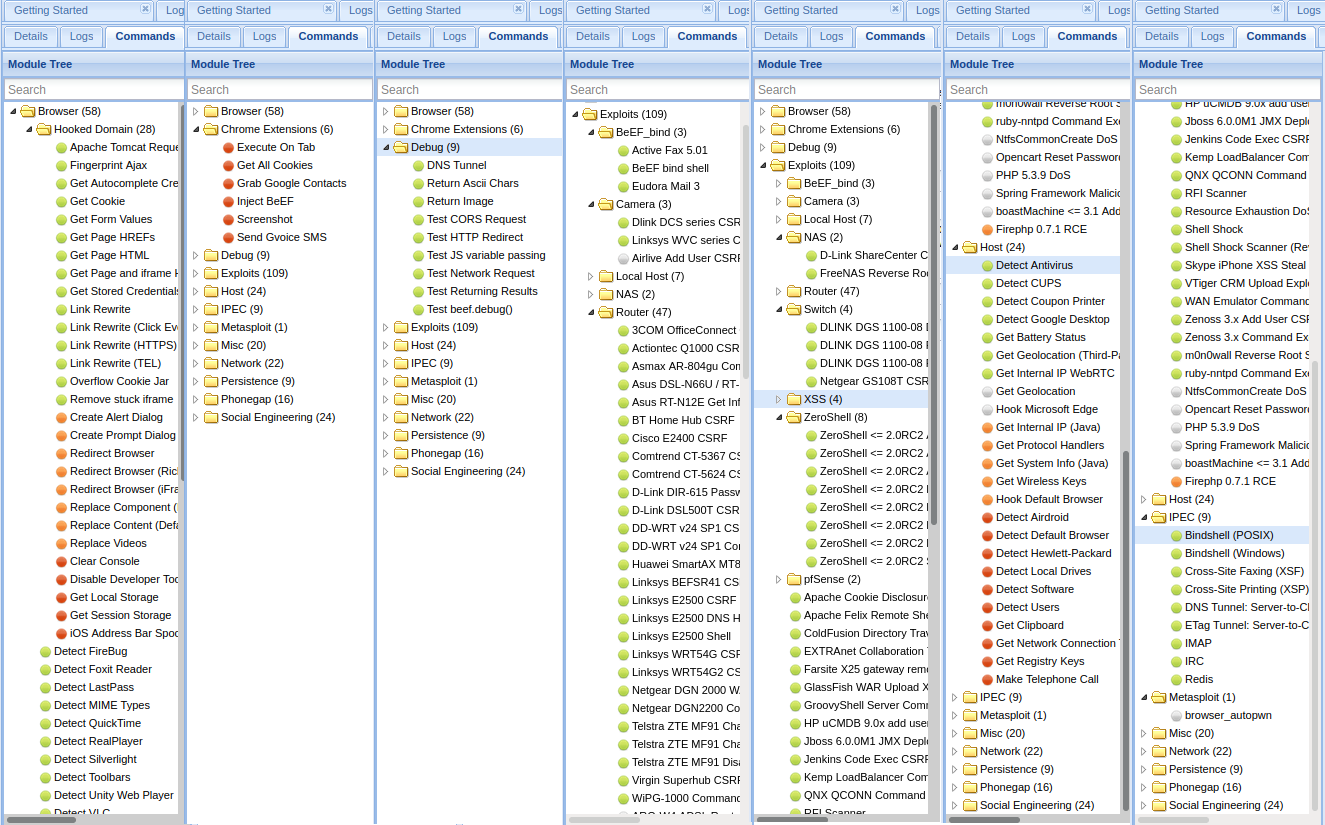The image size is (1325, 825).
Task: Collapse the expanded Metasploit (1) folder arrow
Action: coord(1144,697)
